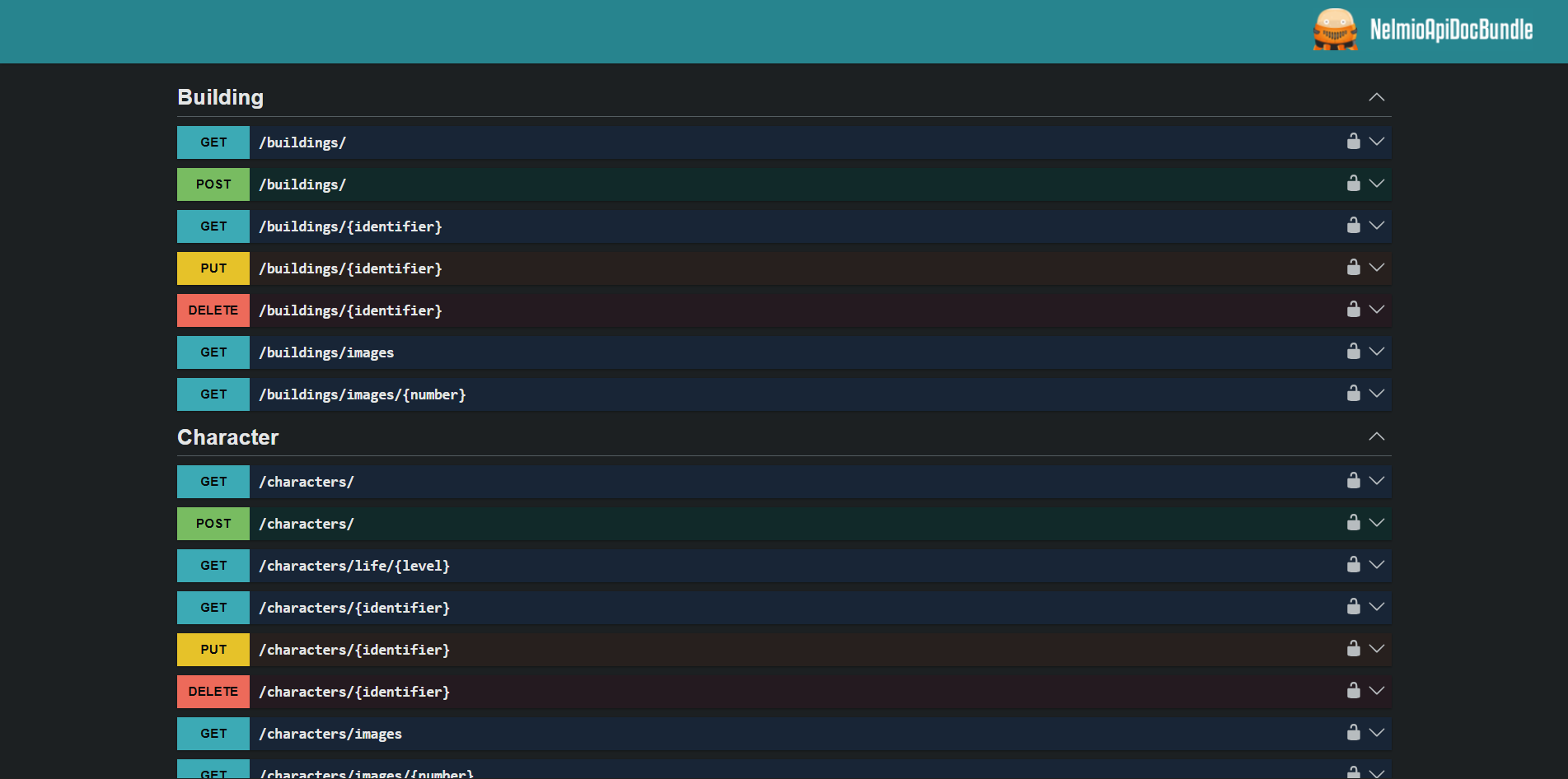Click DELETE badge for /characters/{identifier}
This screenshot has height=779, width=1568.
click(x=213, y=692)
